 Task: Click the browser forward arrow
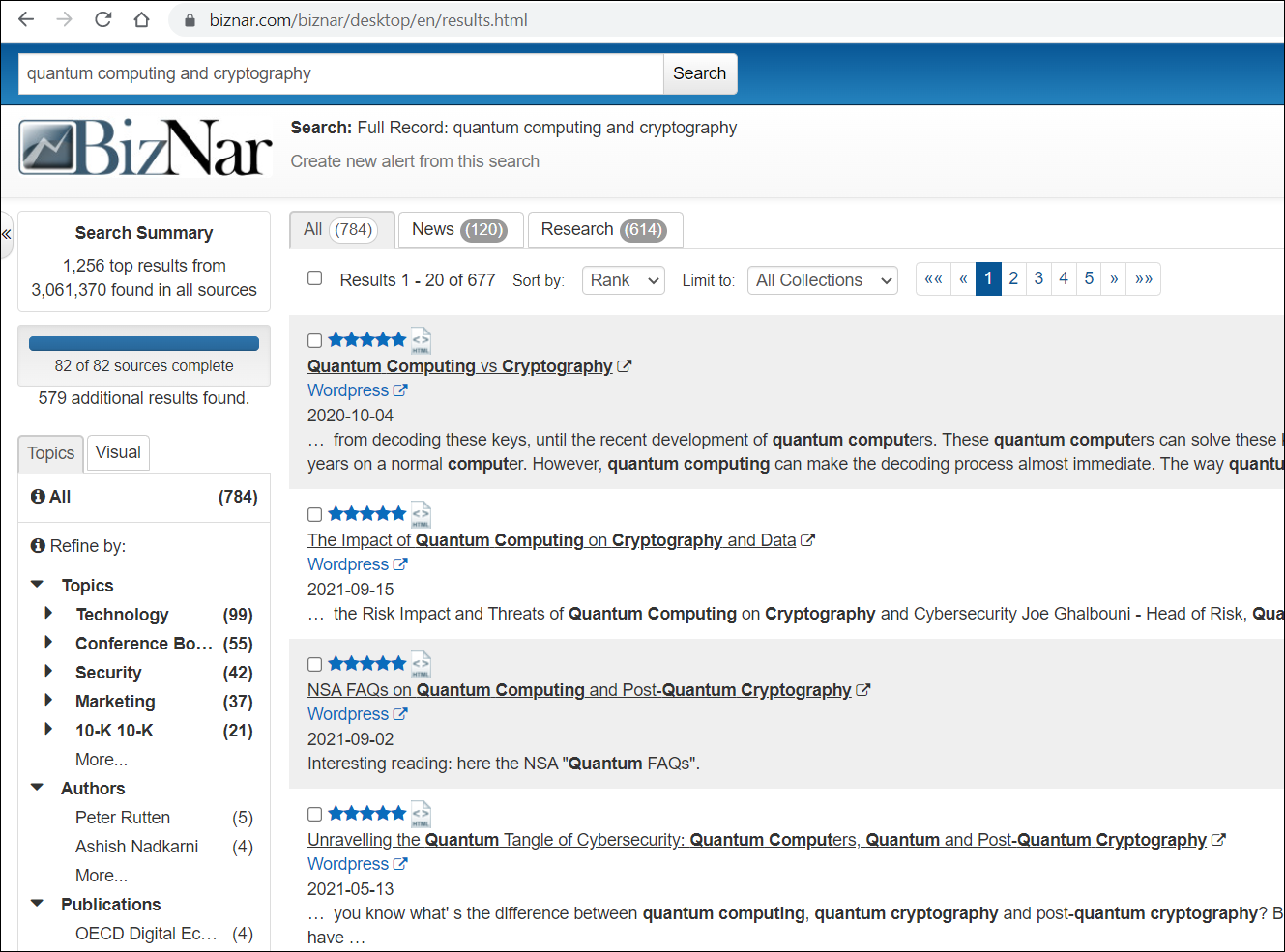pos(65,19)
